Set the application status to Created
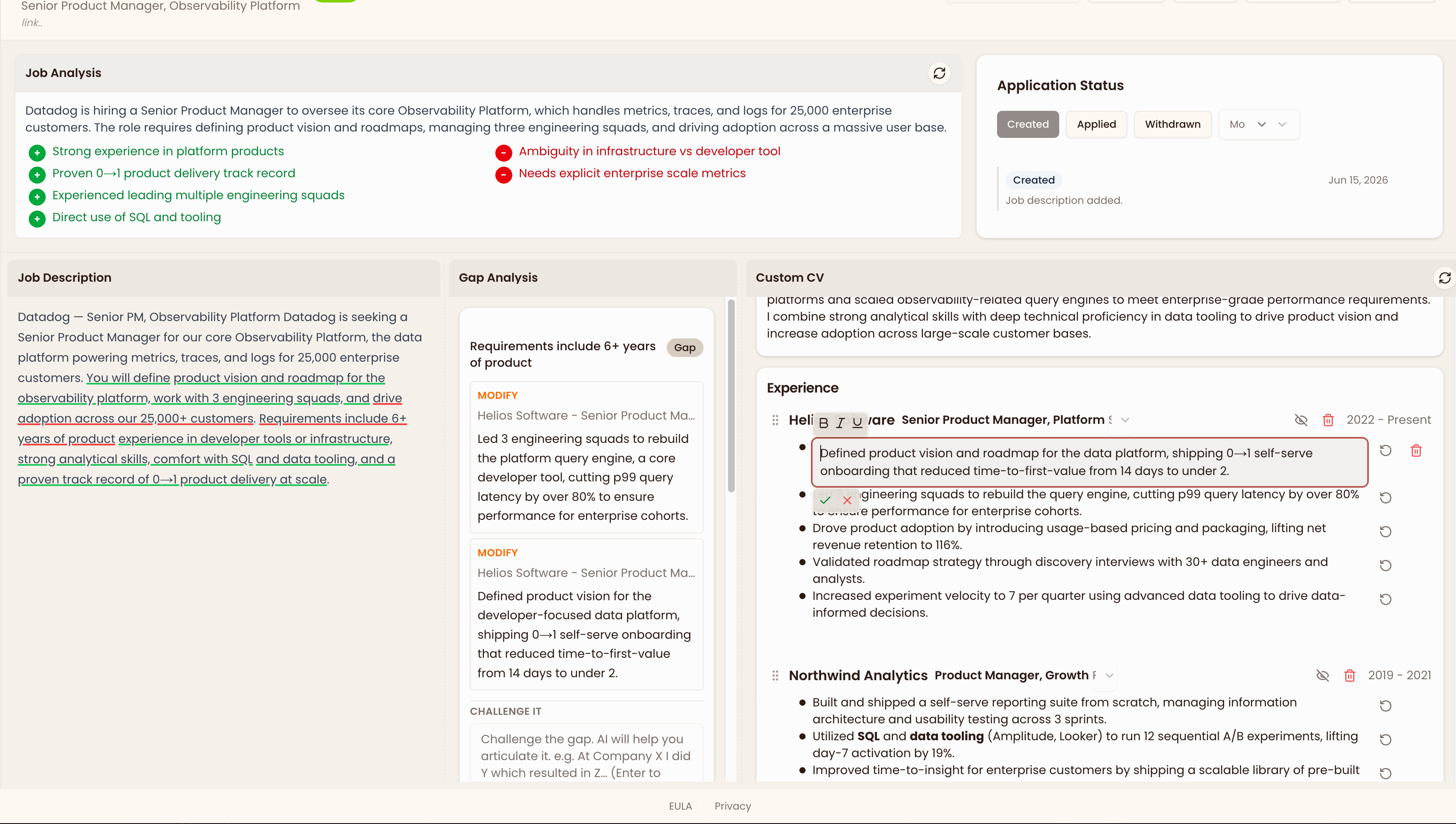The image size is (1456, 824). 1027,124
